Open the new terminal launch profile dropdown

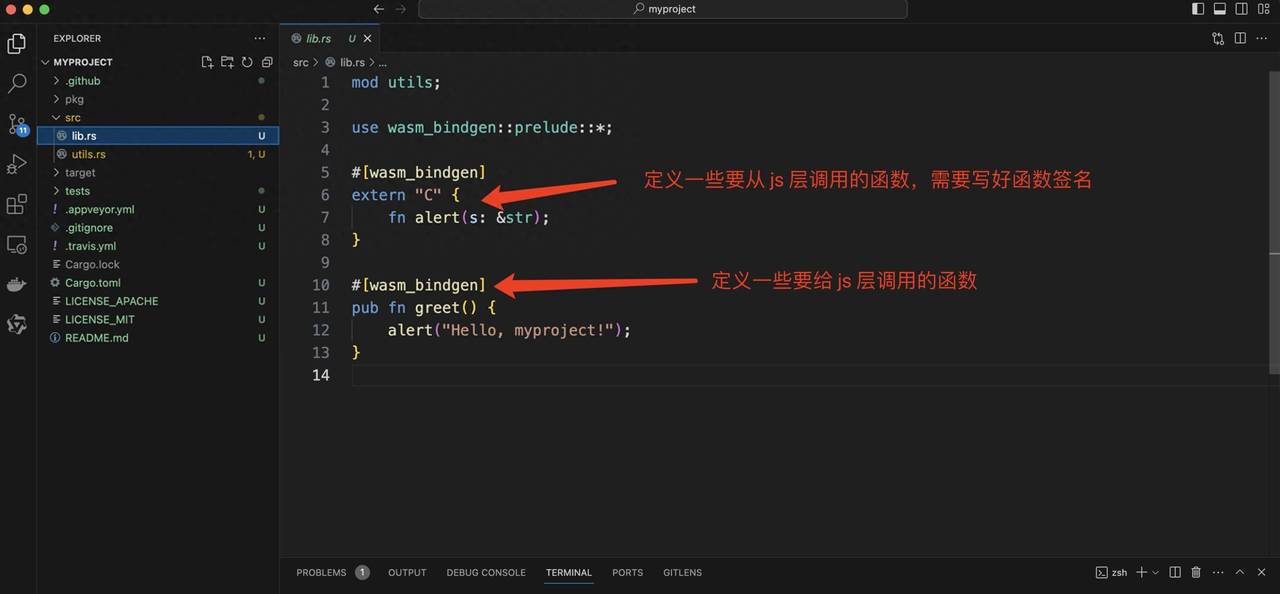pos(1156,573)
